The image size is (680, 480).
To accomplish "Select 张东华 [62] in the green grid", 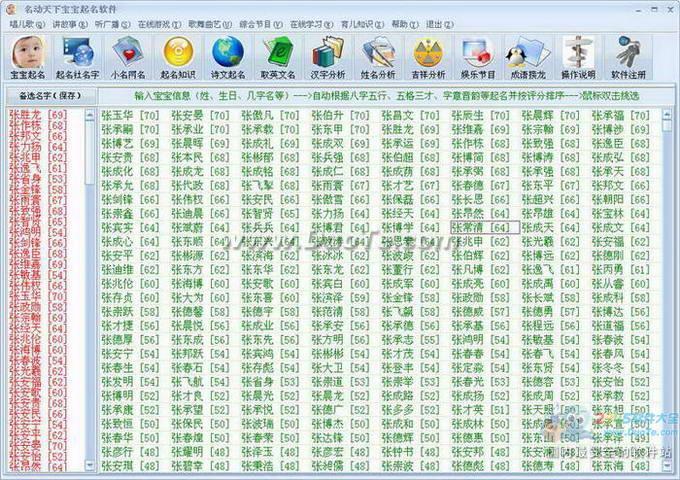I will coord(270,270).
